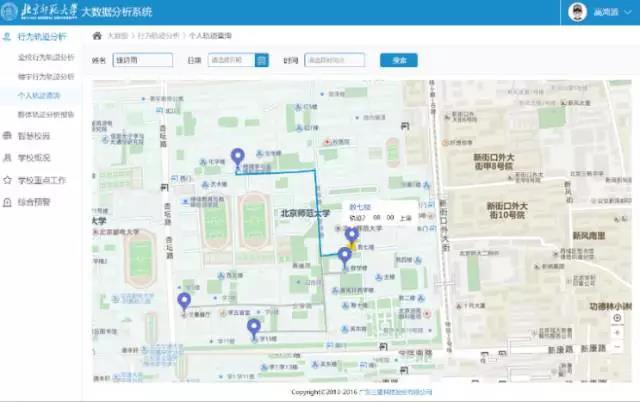
Task: Click the blue 搜索 search button
Action: click(399, 60)
